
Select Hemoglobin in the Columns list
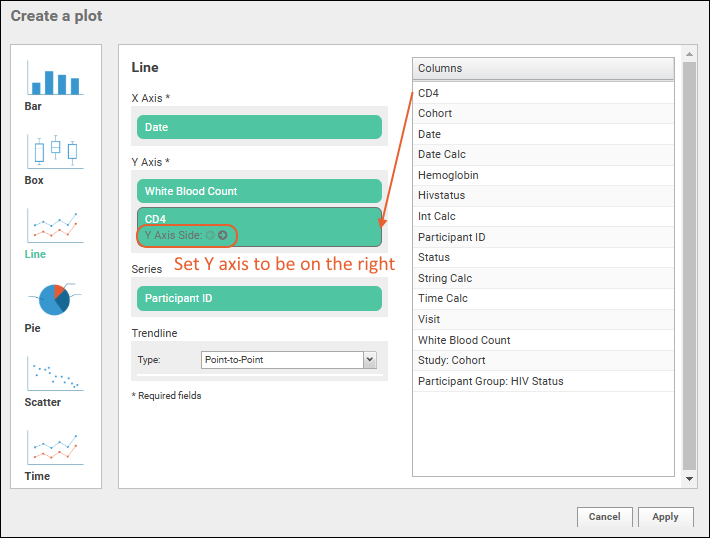[448, 175]
